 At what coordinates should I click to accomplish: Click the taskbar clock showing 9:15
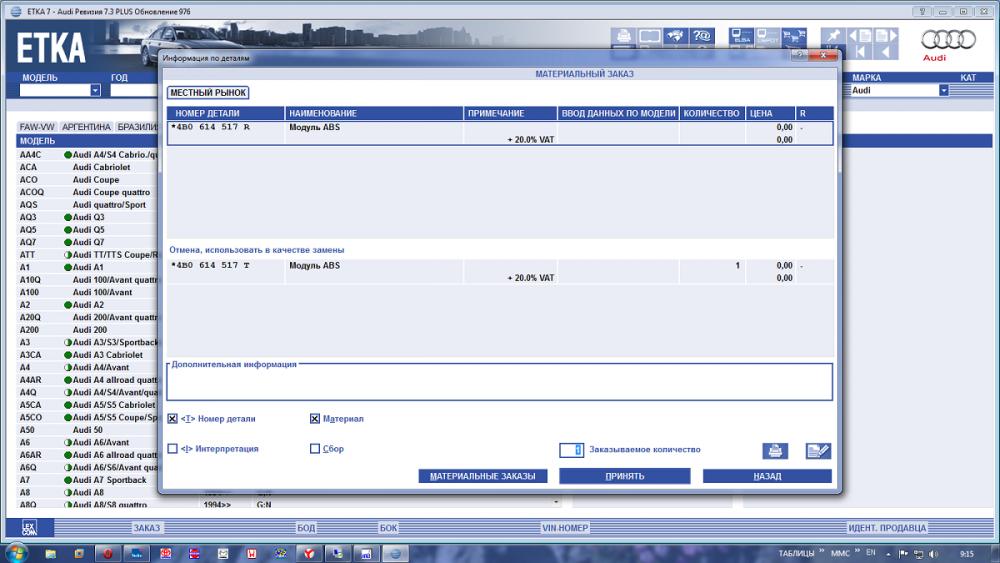click(x=967, y=554)
